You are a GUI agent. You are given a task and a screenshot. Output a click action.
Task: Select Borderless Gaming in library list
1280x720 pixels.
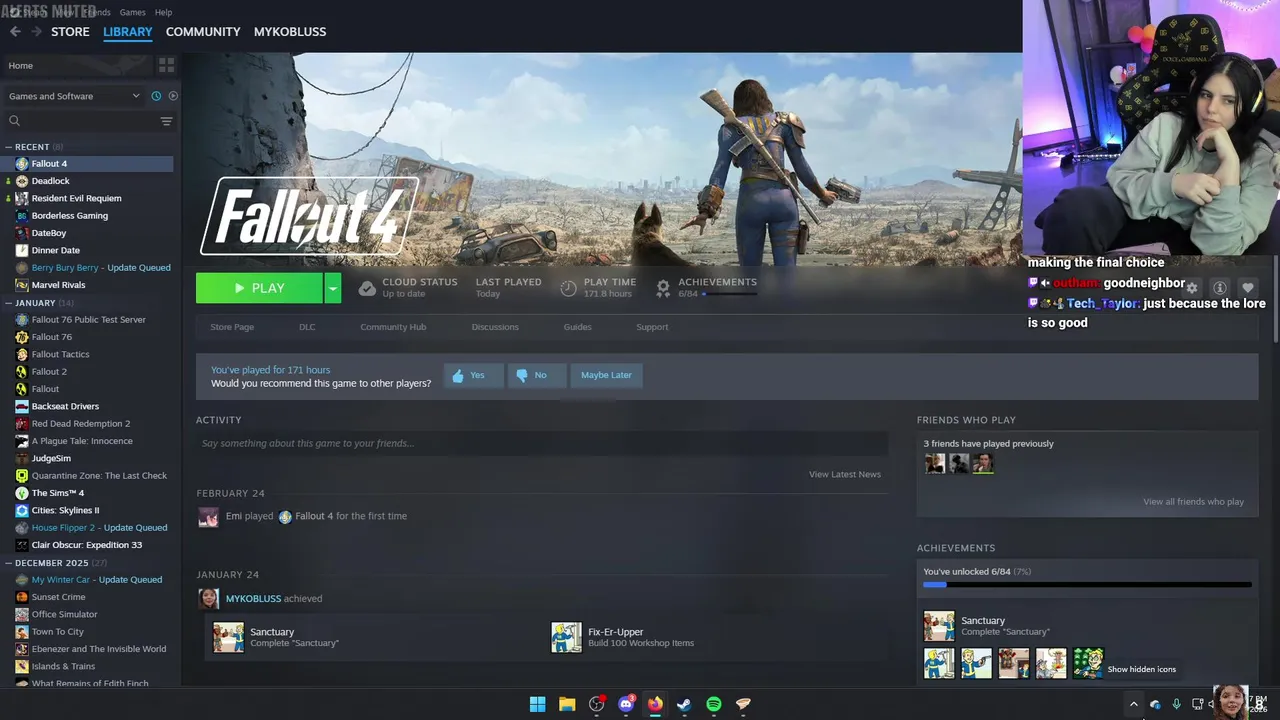(x=69, y=216)
